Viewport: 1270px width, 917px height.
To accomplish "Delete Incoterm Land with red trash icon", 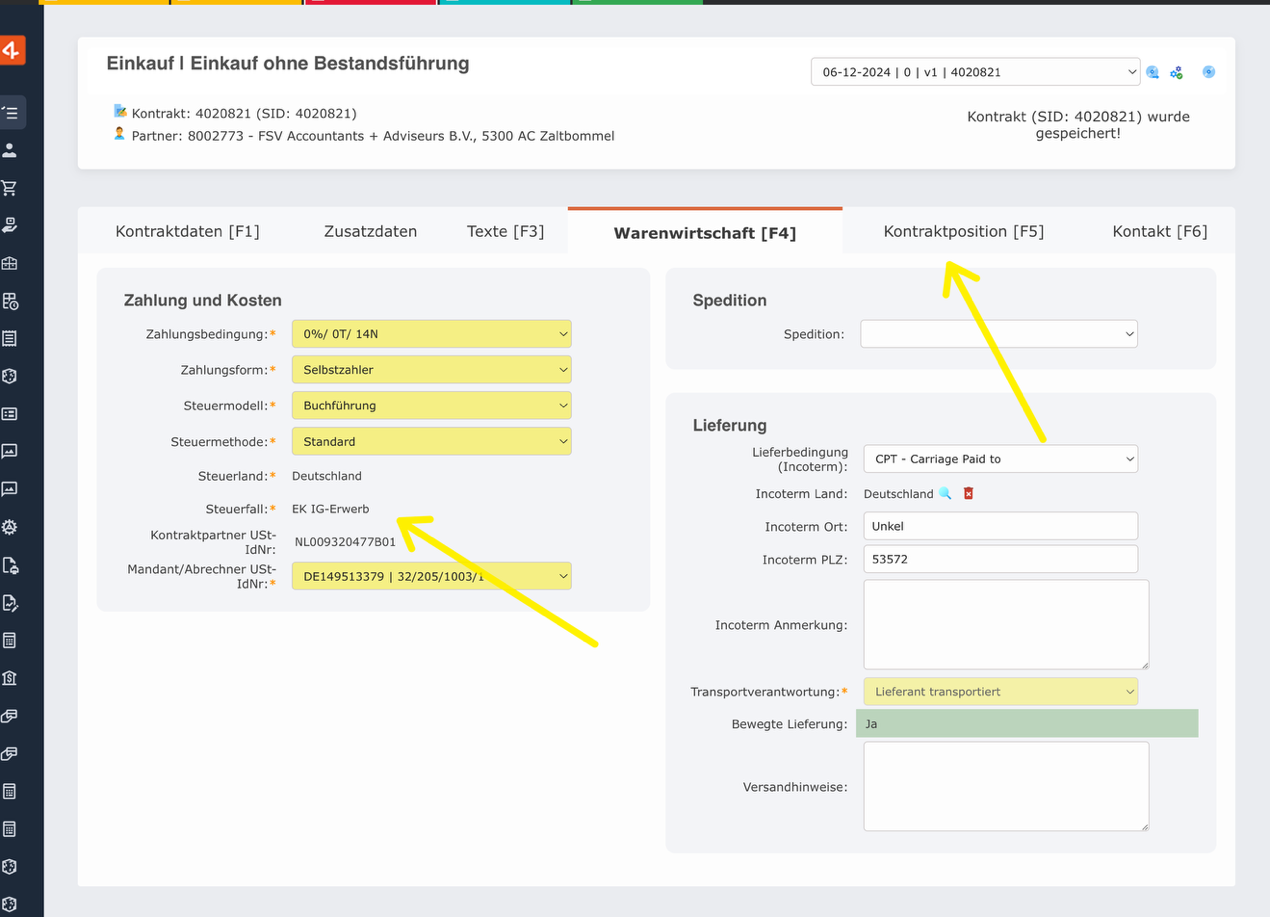I will [968, 494].
